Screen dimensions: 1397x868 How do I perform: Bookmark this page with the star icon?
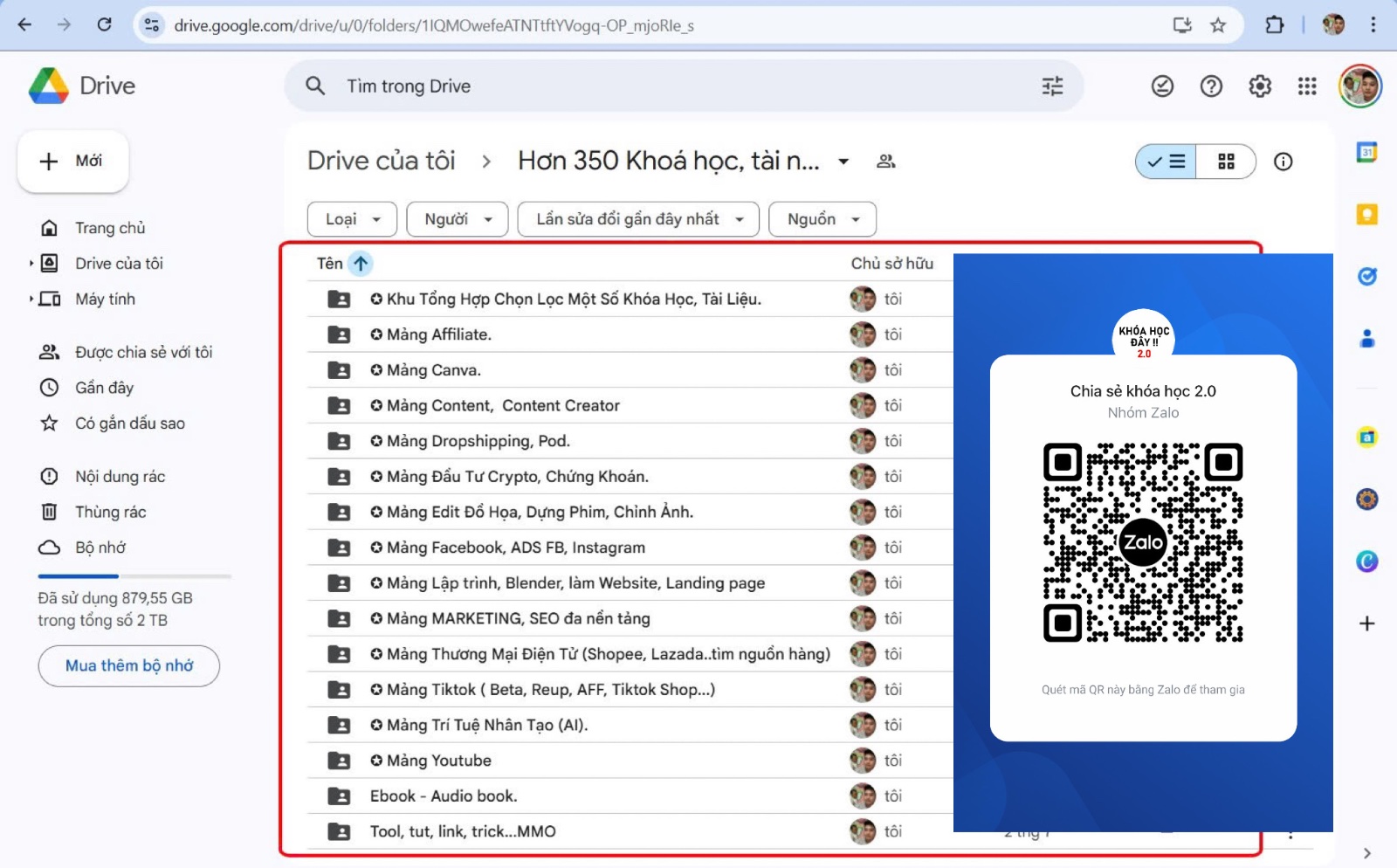(x=1218, y=25)
